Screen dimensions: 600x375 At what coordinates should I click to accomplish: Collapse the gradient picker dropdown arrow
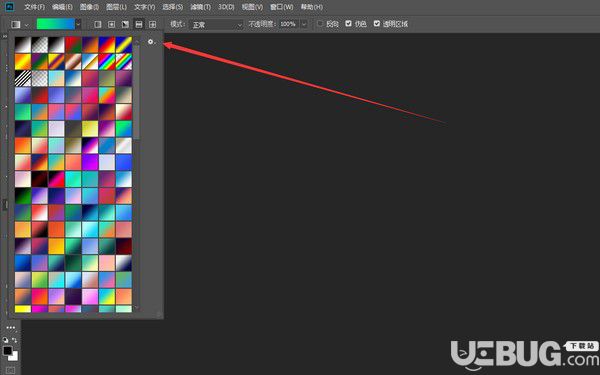[x=78, y=24]
